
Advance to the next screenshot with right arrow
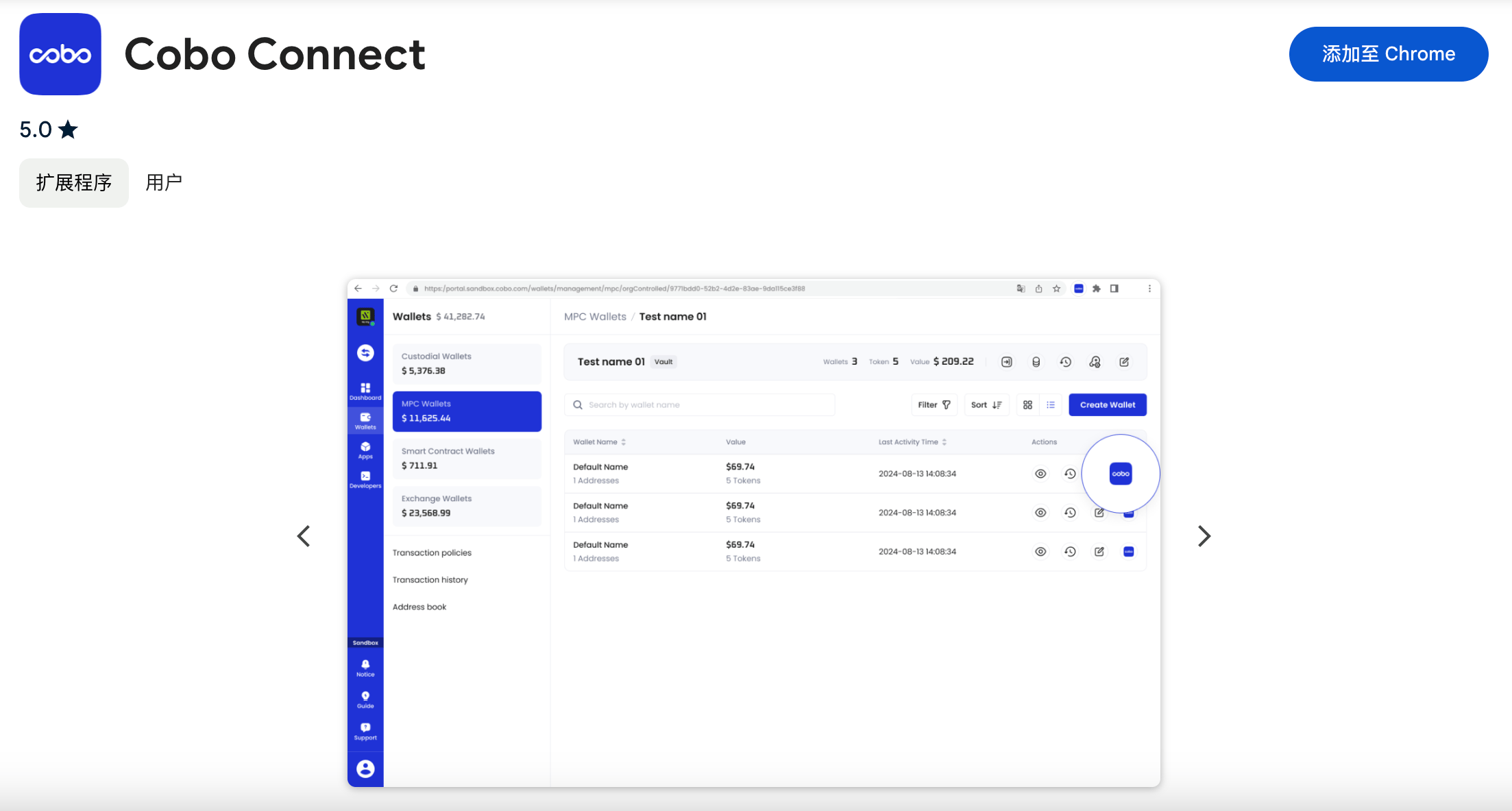1204,536
